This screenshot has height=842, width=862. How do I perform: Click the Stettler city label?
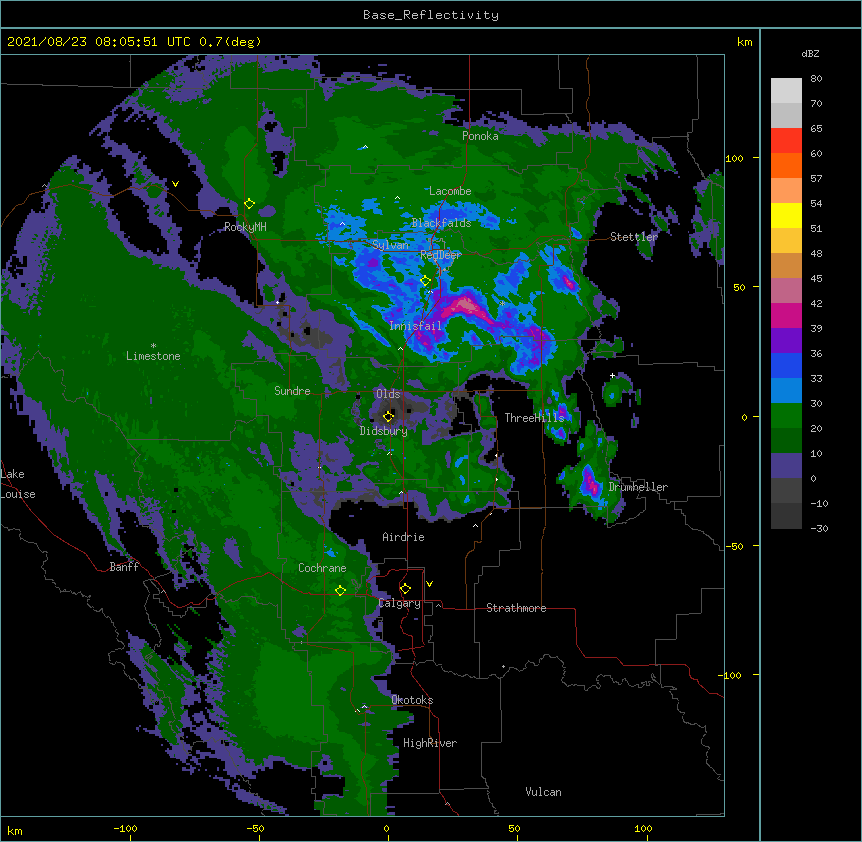634,237
